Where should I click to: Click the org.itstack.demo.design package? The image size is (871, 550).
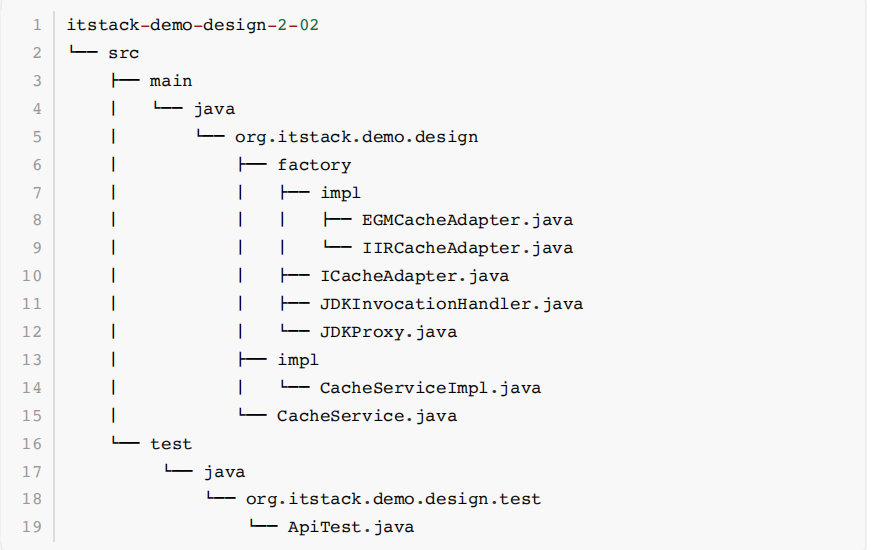tap(356, 137)
